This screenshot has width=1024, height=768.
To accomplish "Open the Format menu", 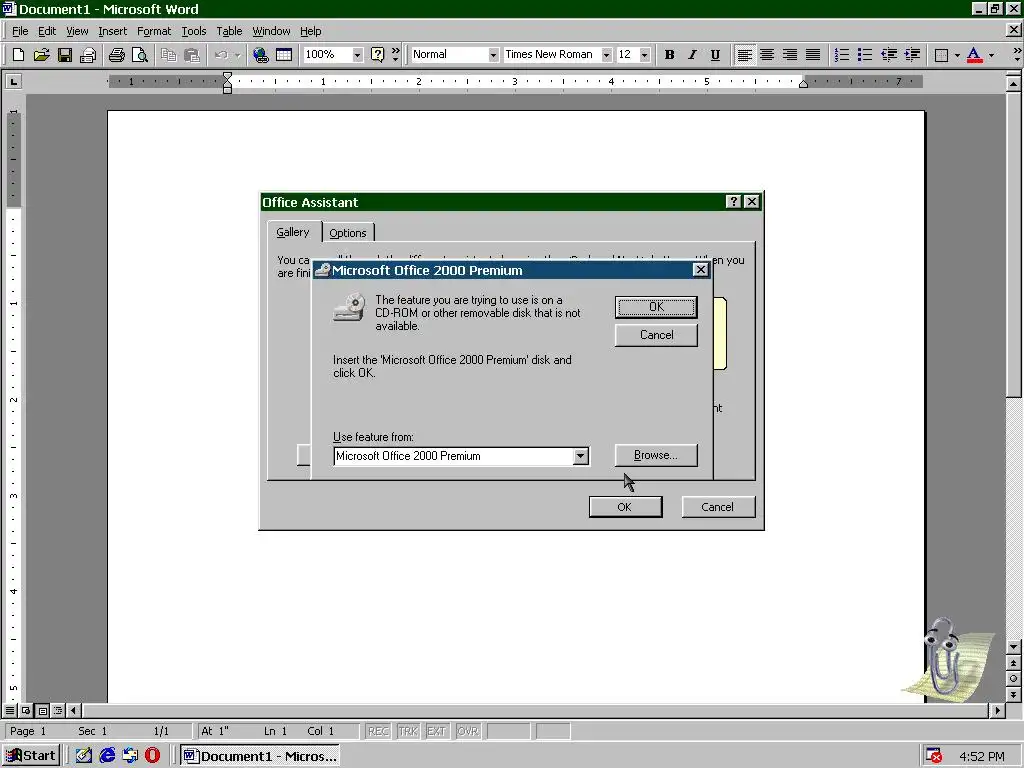I will 153,31.
